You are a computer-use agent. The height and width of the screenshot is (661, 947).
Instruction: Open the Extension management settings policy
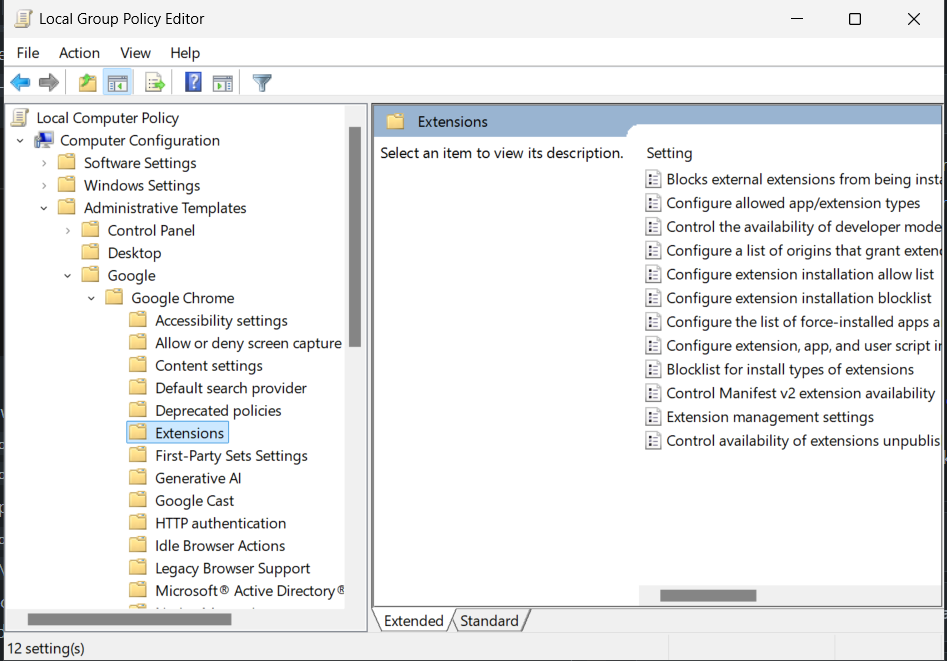pyautogui.click(x=769, y=417)
